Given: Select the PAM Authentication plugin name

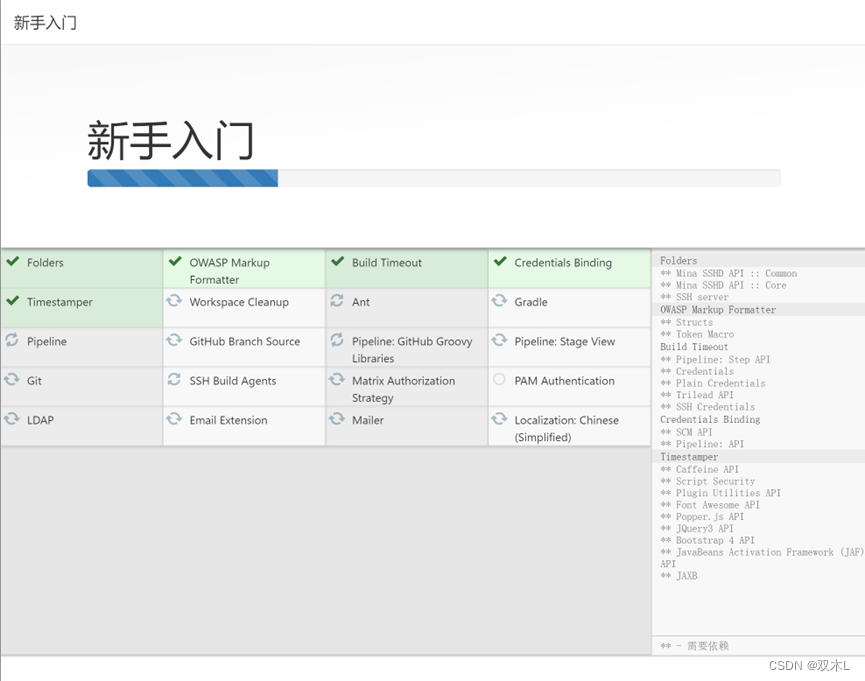Looking at the screenshot, I should 564,381.
